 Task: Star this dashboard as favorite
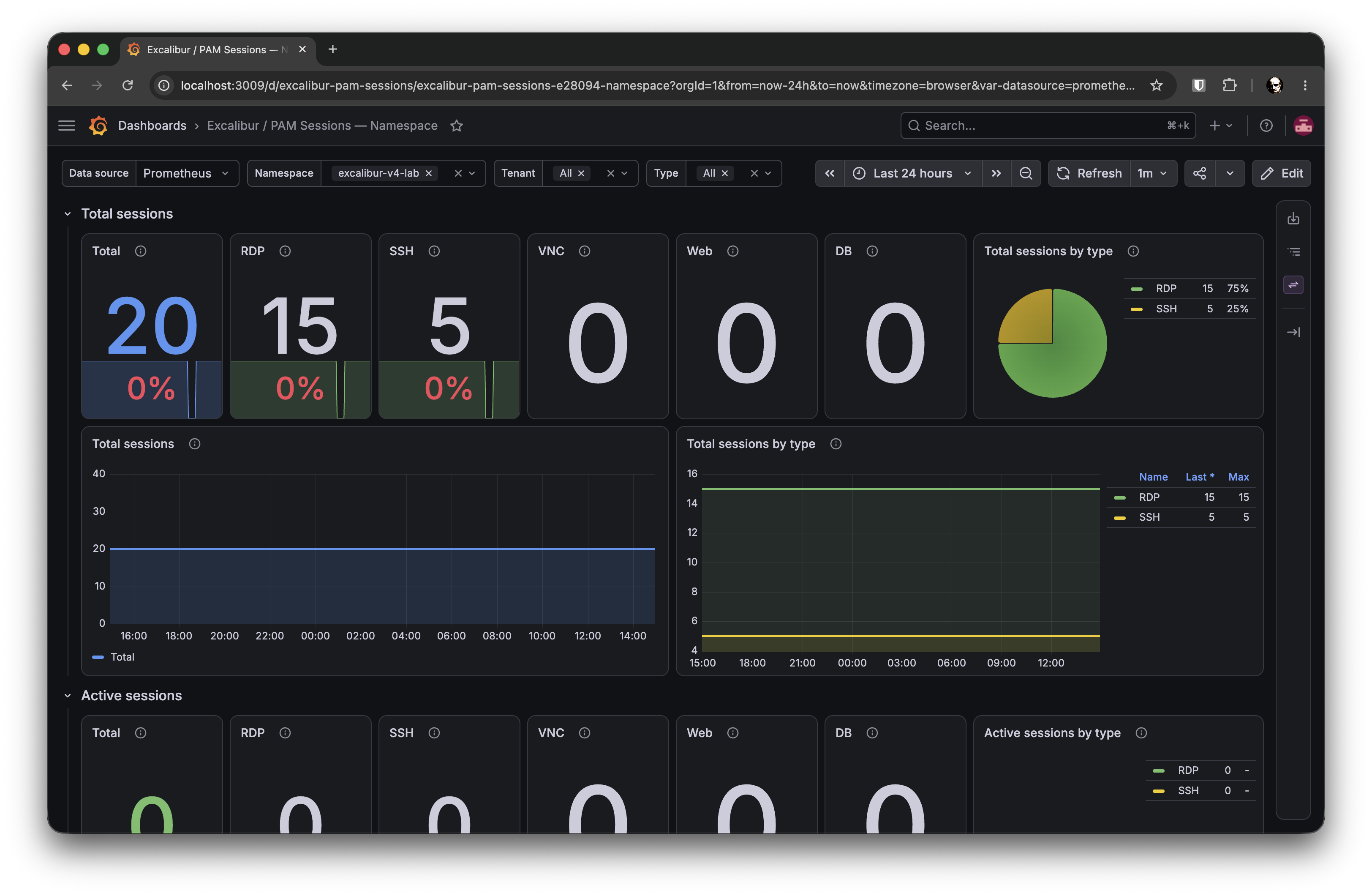457,126
